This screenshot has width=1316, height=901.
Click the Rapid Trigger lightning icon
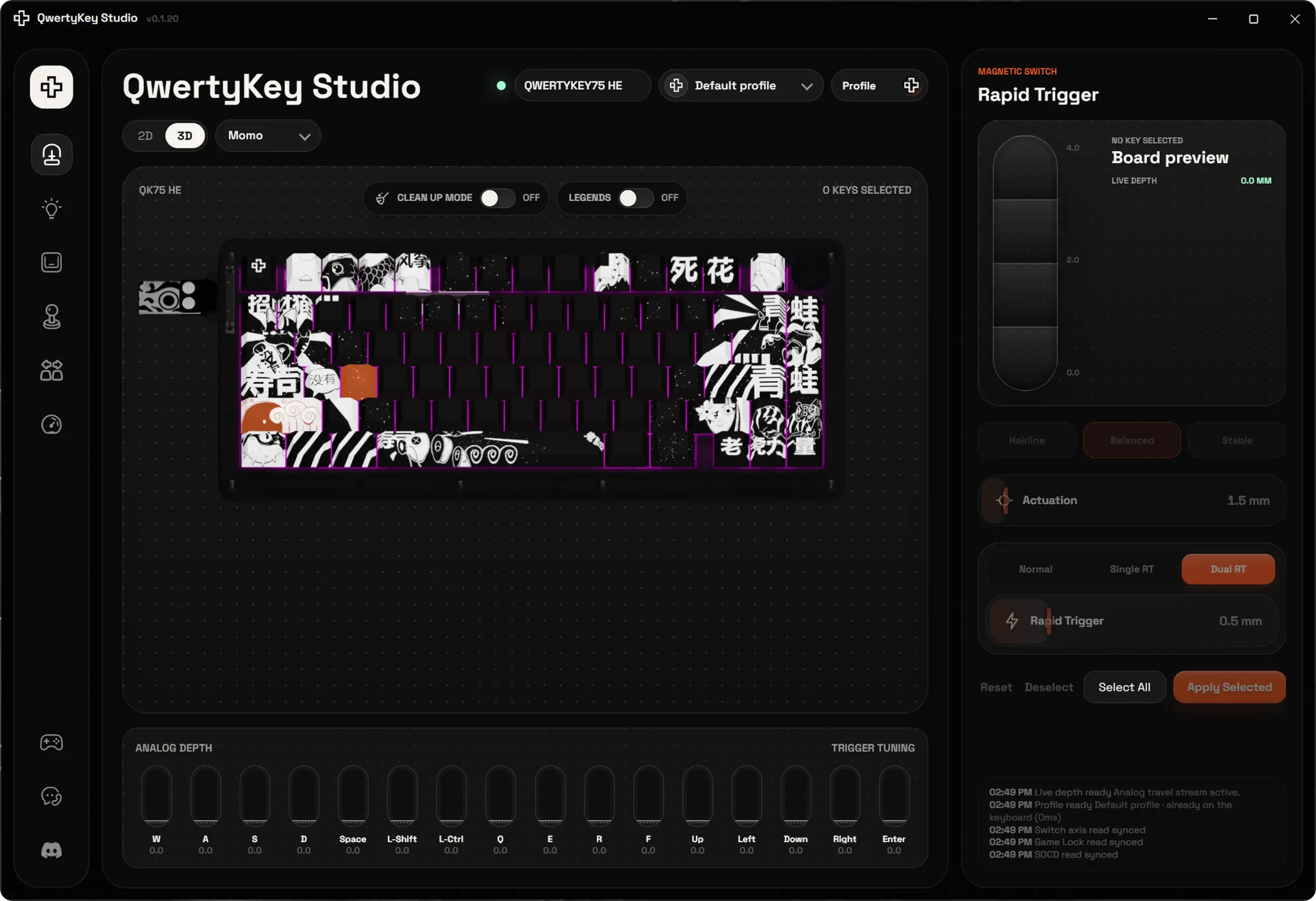pos(1012,621)
